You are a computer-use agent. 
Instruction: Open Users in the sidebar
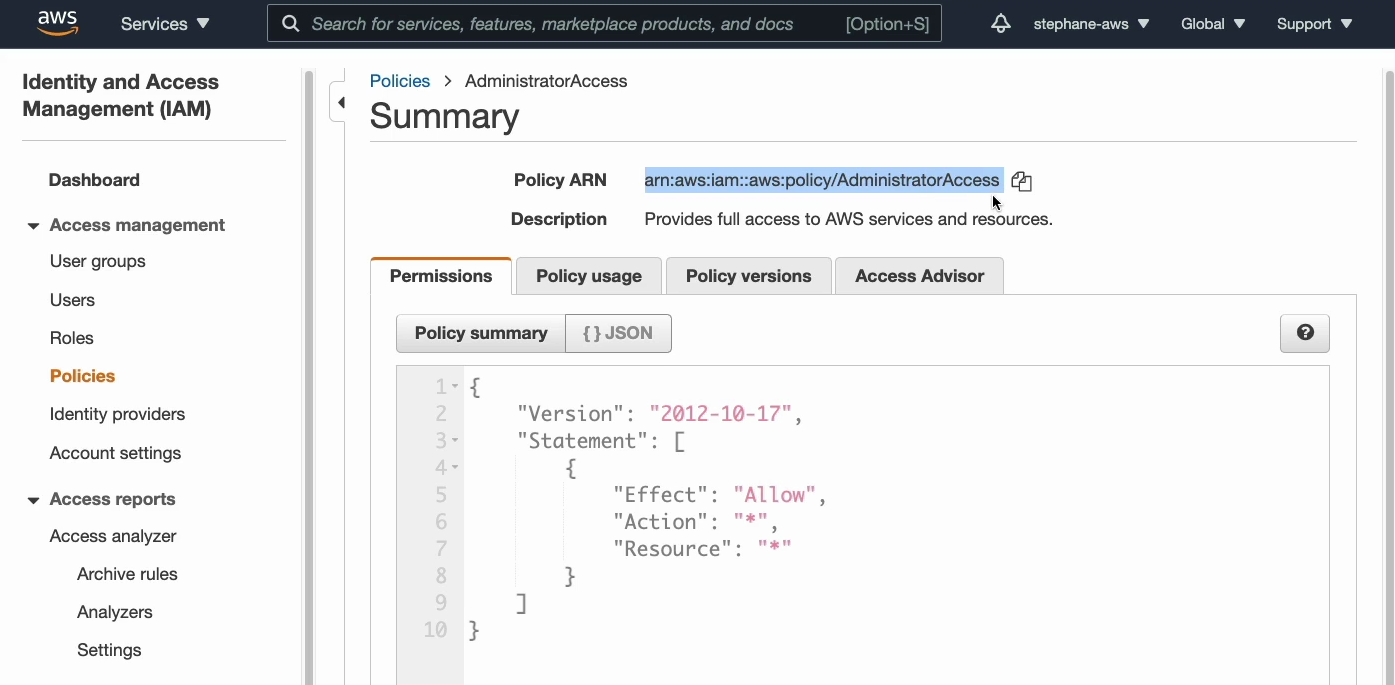[72, 300]
